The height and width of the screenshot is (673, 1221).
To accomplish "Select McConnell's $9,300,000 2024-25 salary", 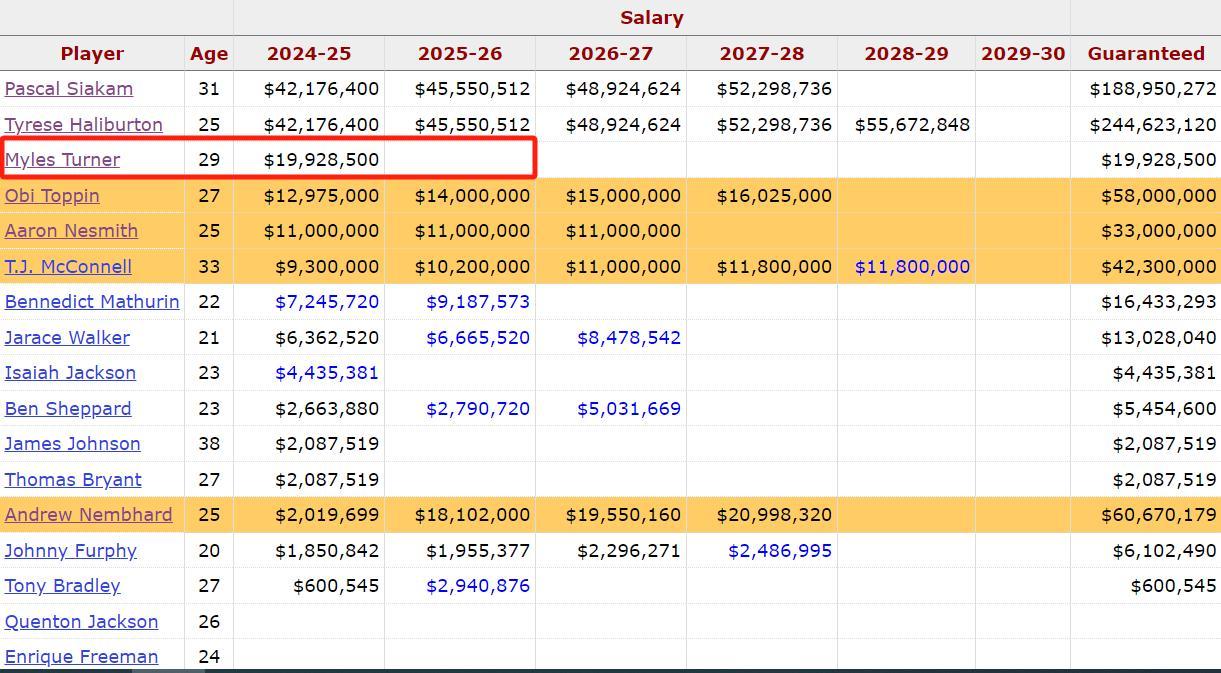I will coord(327,267).
